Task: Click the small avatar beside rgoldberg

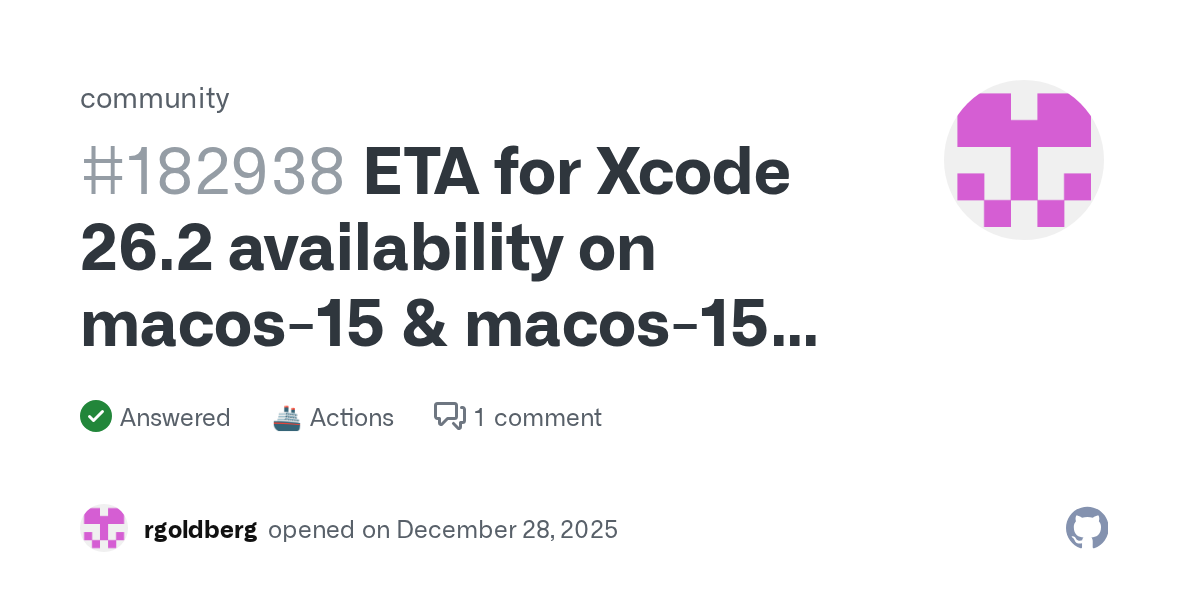Action: (104, 528)
